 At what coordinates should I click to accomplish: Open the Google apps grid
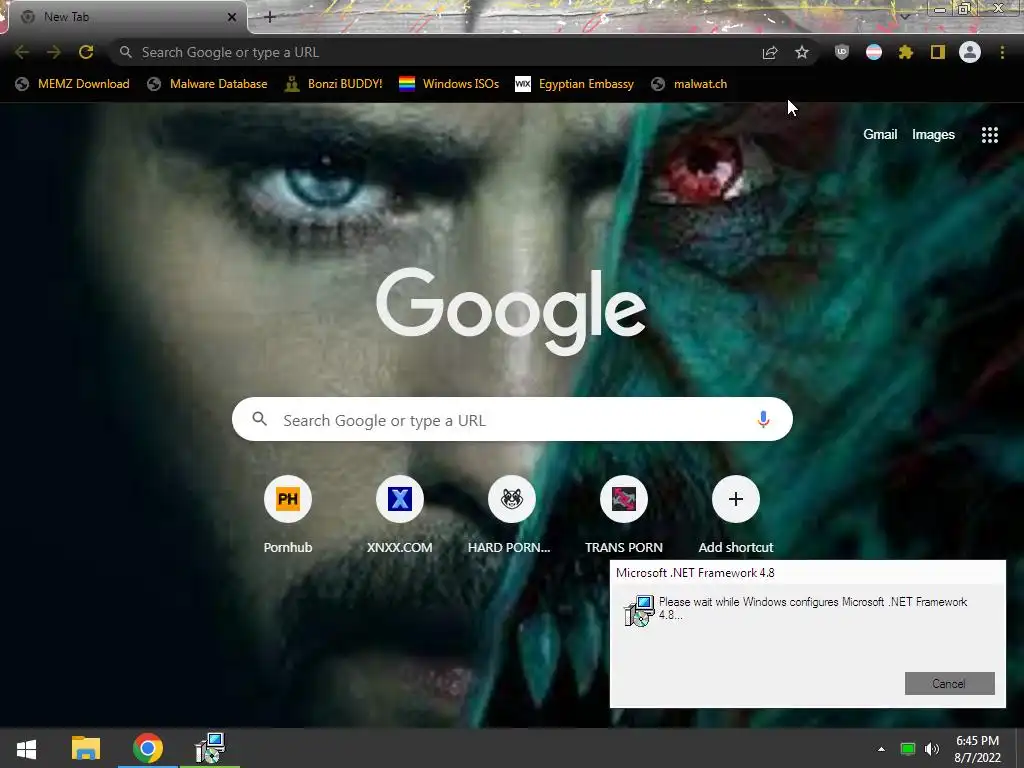(989, 135)
